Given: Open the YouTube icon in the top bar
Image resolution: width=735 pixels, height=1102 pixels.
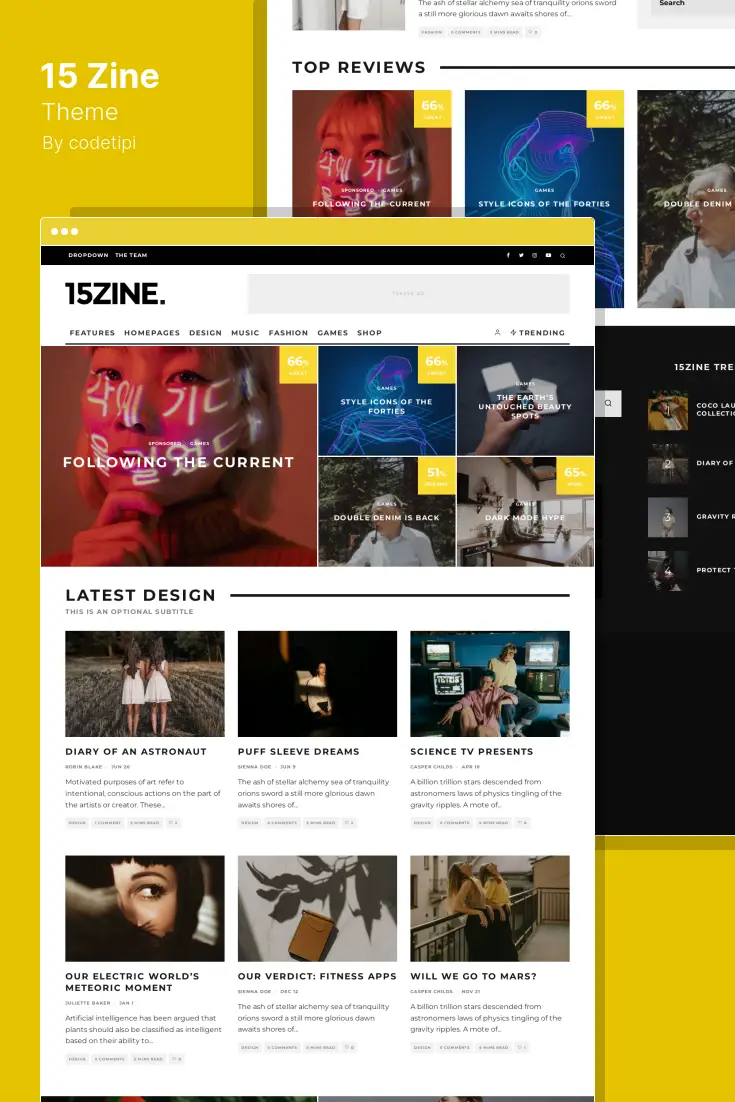Looking at the screenshot, I should 548,255.
